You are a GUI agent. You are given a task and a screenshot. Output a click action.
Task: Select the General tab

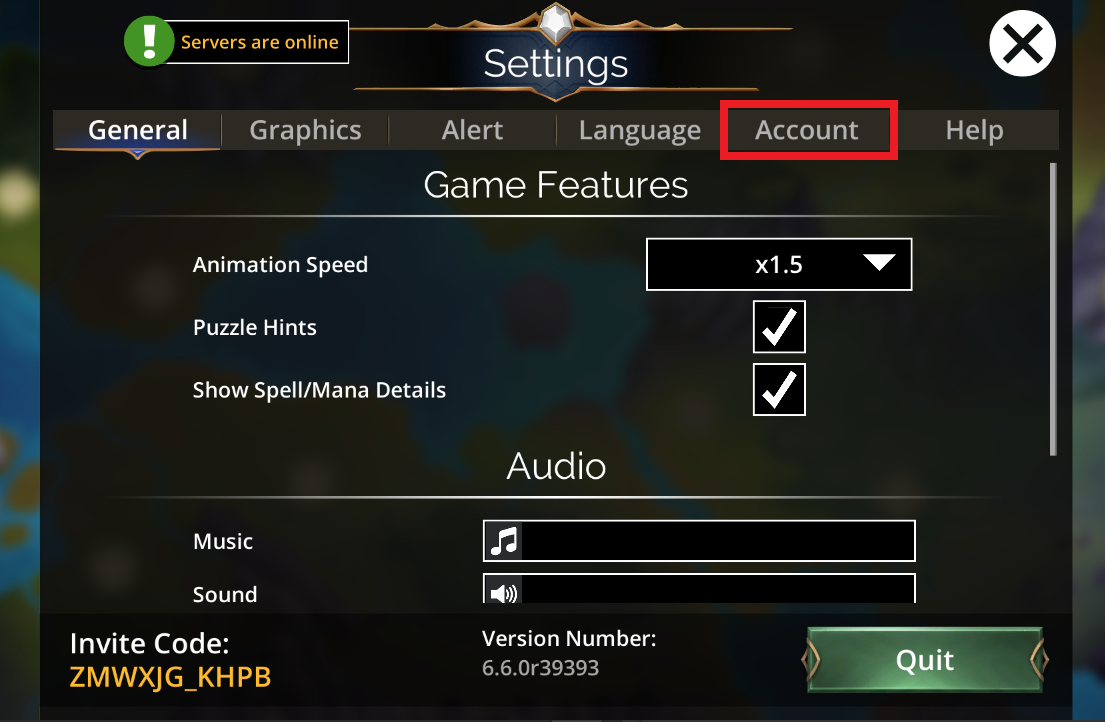tap(138, 130)
